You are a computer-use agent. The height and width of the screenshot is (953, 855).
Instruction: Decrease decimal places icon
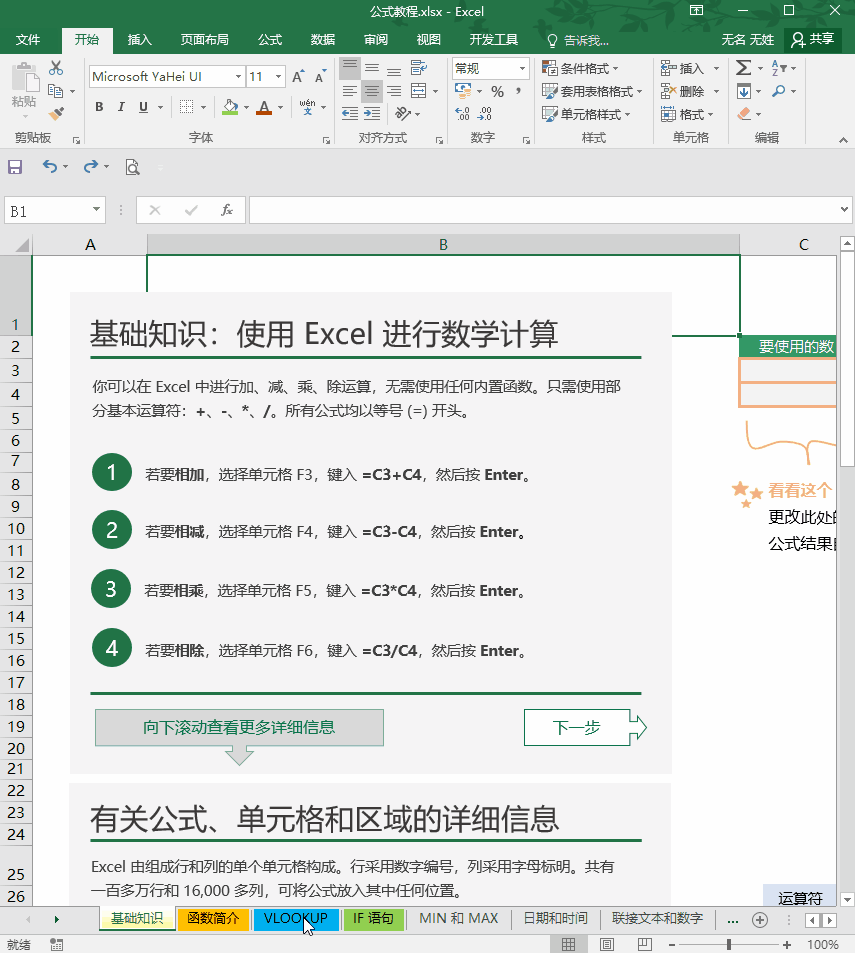pos(484,114)
